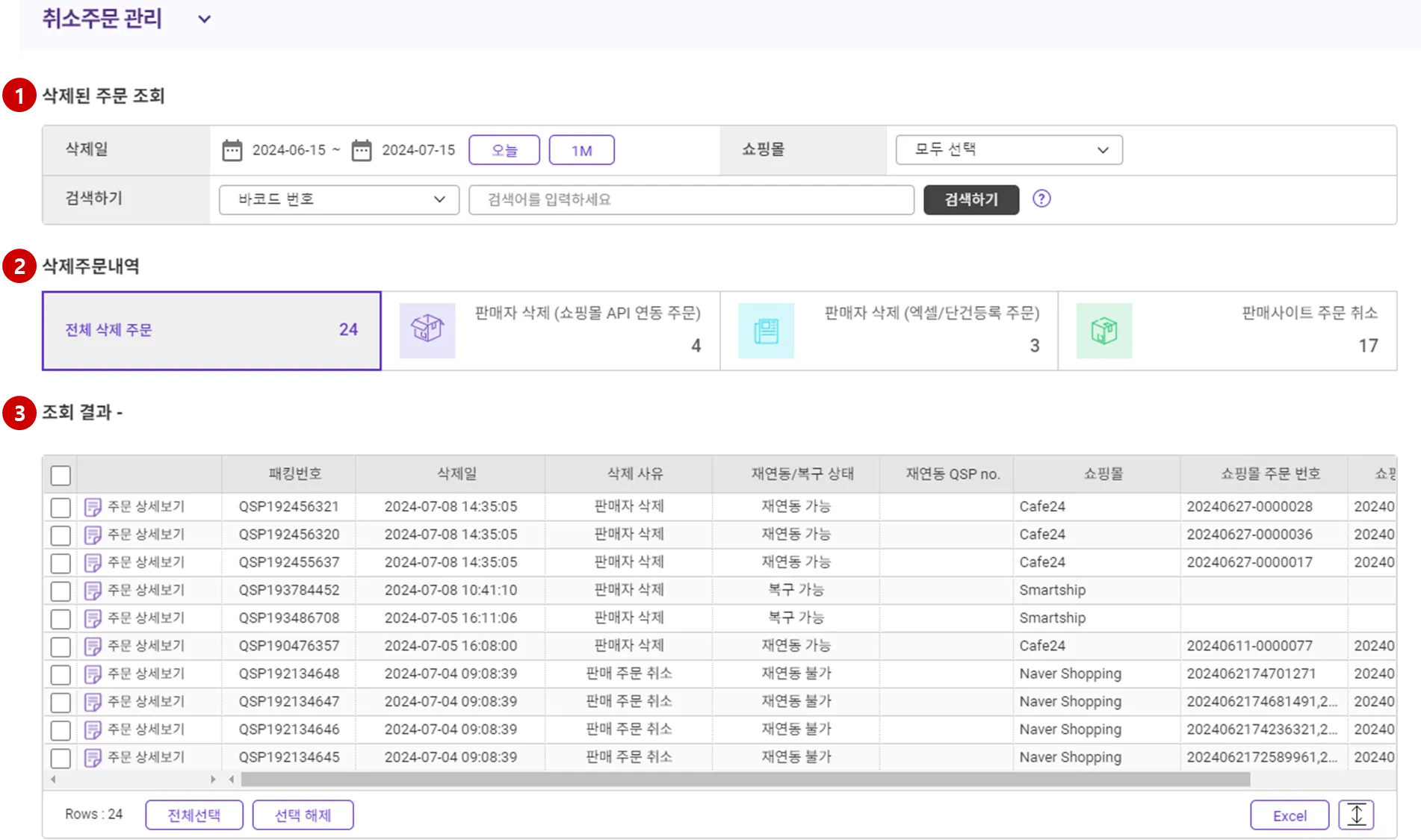Open order details icon for QSP192456321
Image resolution: width=1421 pixels, height=840 pixels.
(x=93, y=507)
